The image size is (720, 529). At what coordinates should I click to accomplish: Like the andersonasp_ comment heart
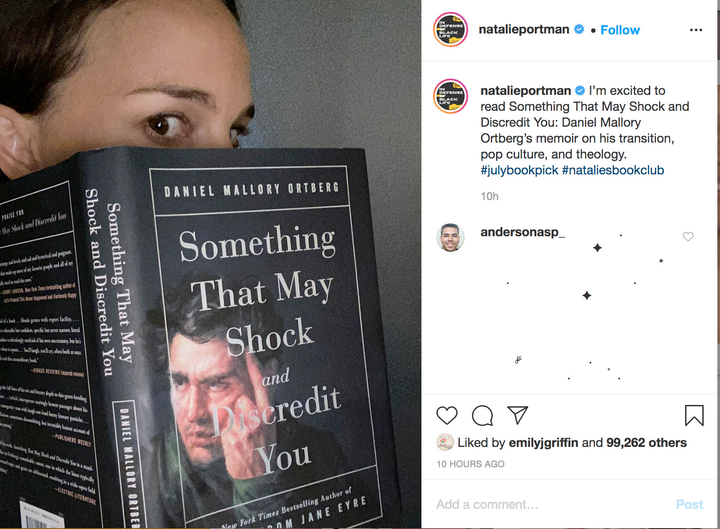tap(688, 237)
